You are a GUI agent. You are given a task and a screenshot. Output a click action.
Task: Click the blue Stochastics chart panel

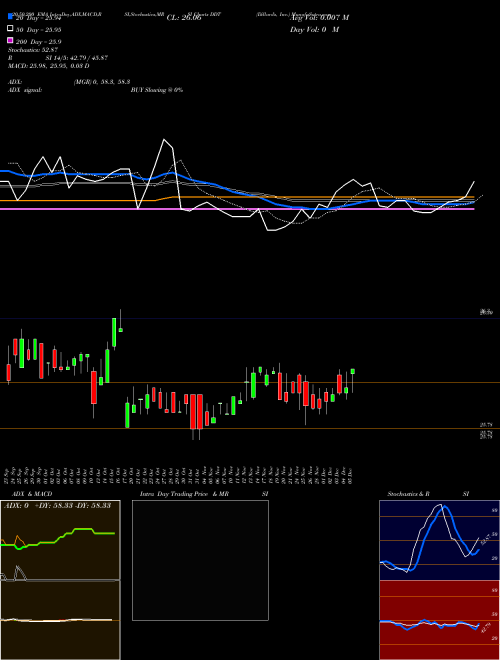click(439, 540)
